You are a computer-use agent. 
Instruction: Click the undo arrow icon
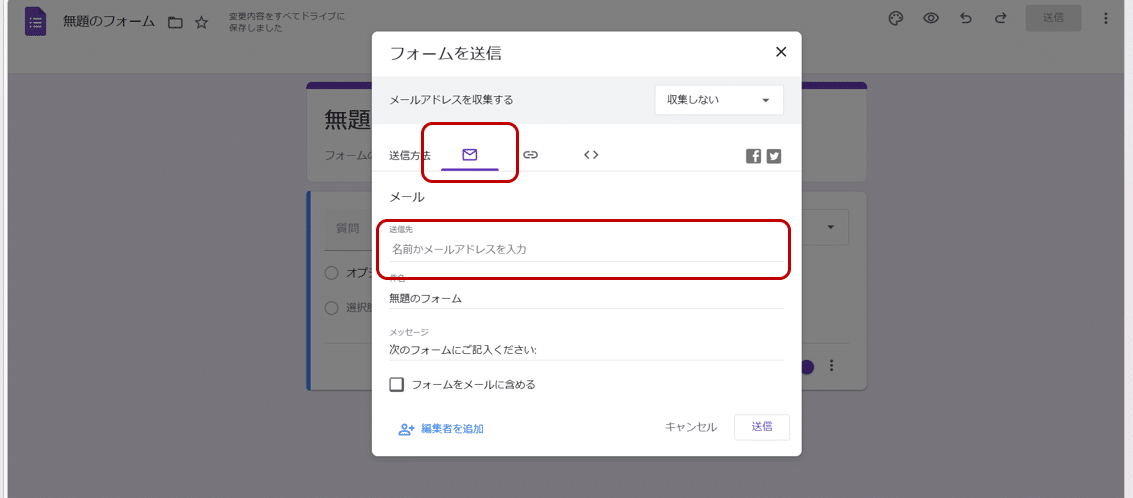tap(965, 18)
